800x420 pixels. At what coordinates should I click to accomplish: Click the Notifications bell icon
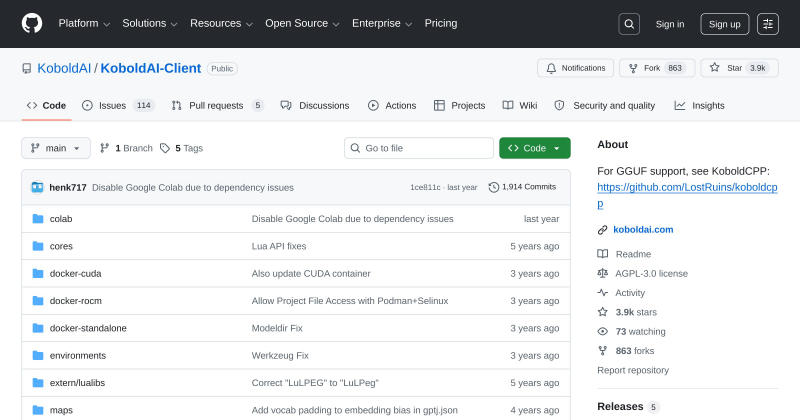551,68
